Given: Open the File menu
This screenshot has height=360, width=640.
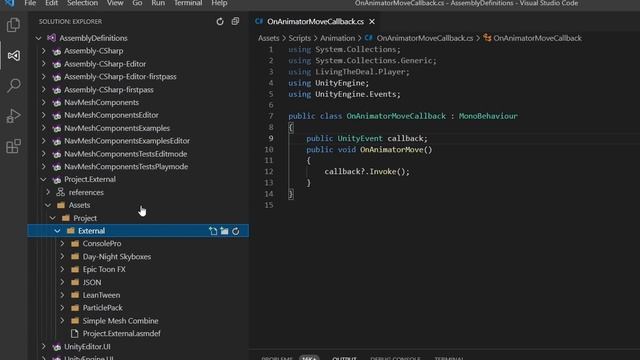Looking at the screenshot, I should [x=30, y=3].
